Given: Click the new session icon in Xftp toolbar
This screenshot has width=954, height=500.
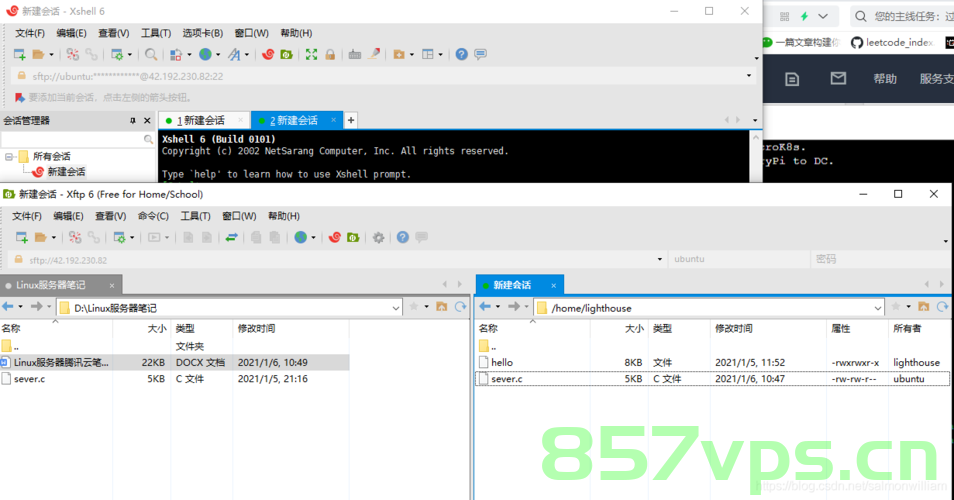Looking at the screenshot, I should pyautogui.click(x=22, y=237).
